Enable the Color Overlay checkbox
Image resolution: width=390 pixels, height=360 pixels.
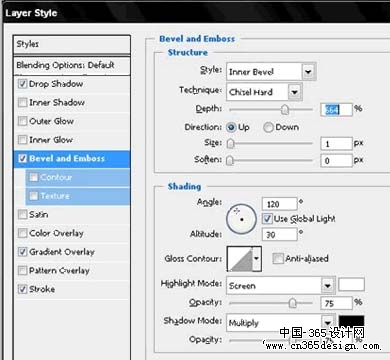pos(22,233)
